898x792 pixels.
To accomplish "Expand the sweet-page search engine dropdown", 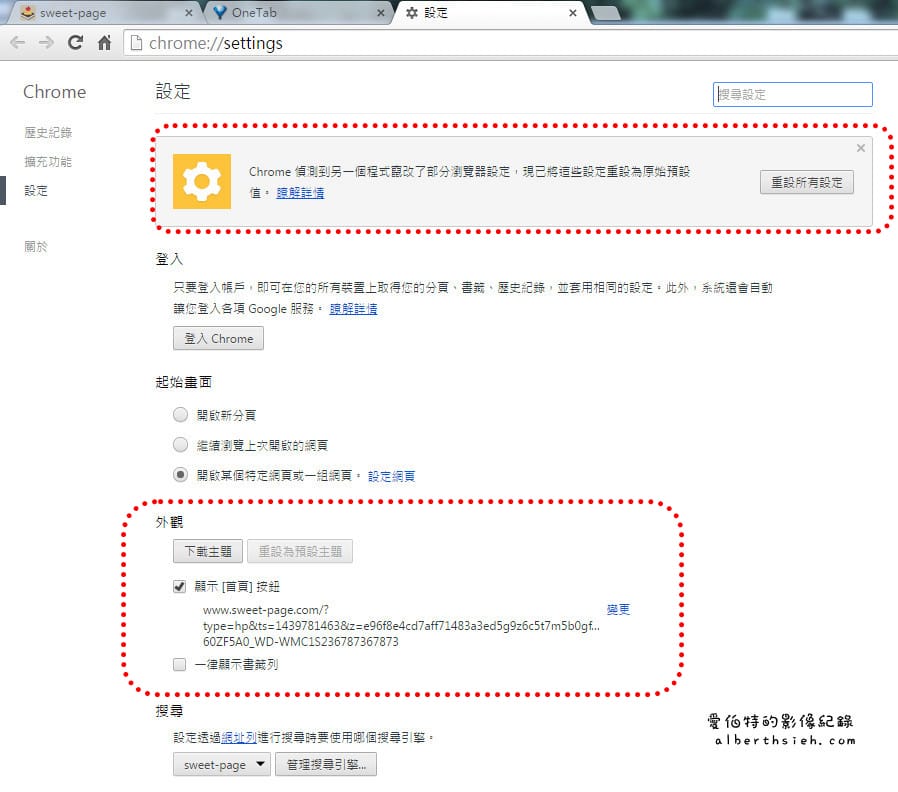I will 222,765.
